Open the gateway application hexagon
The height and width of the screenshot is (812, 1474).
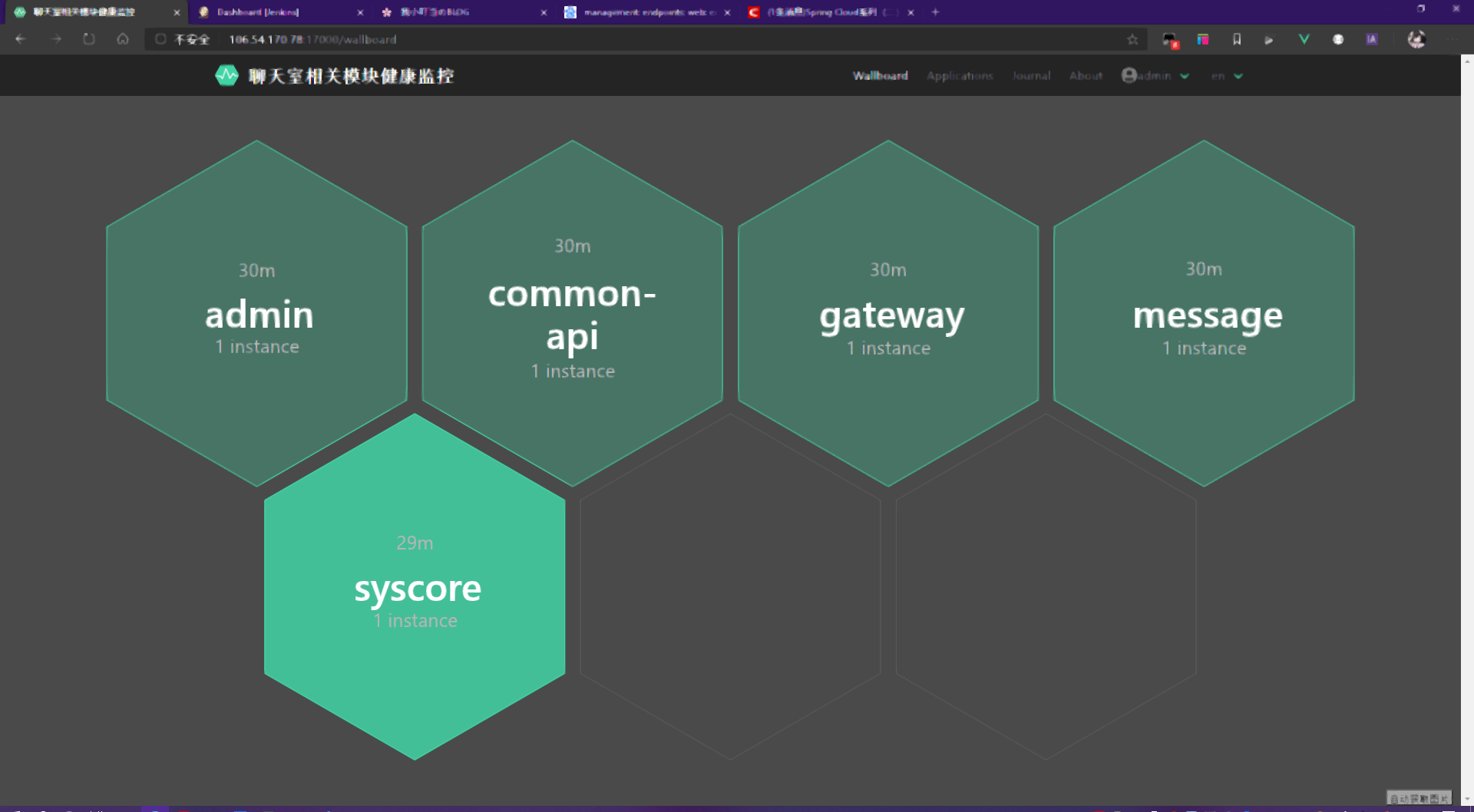(x=888, y=315)
